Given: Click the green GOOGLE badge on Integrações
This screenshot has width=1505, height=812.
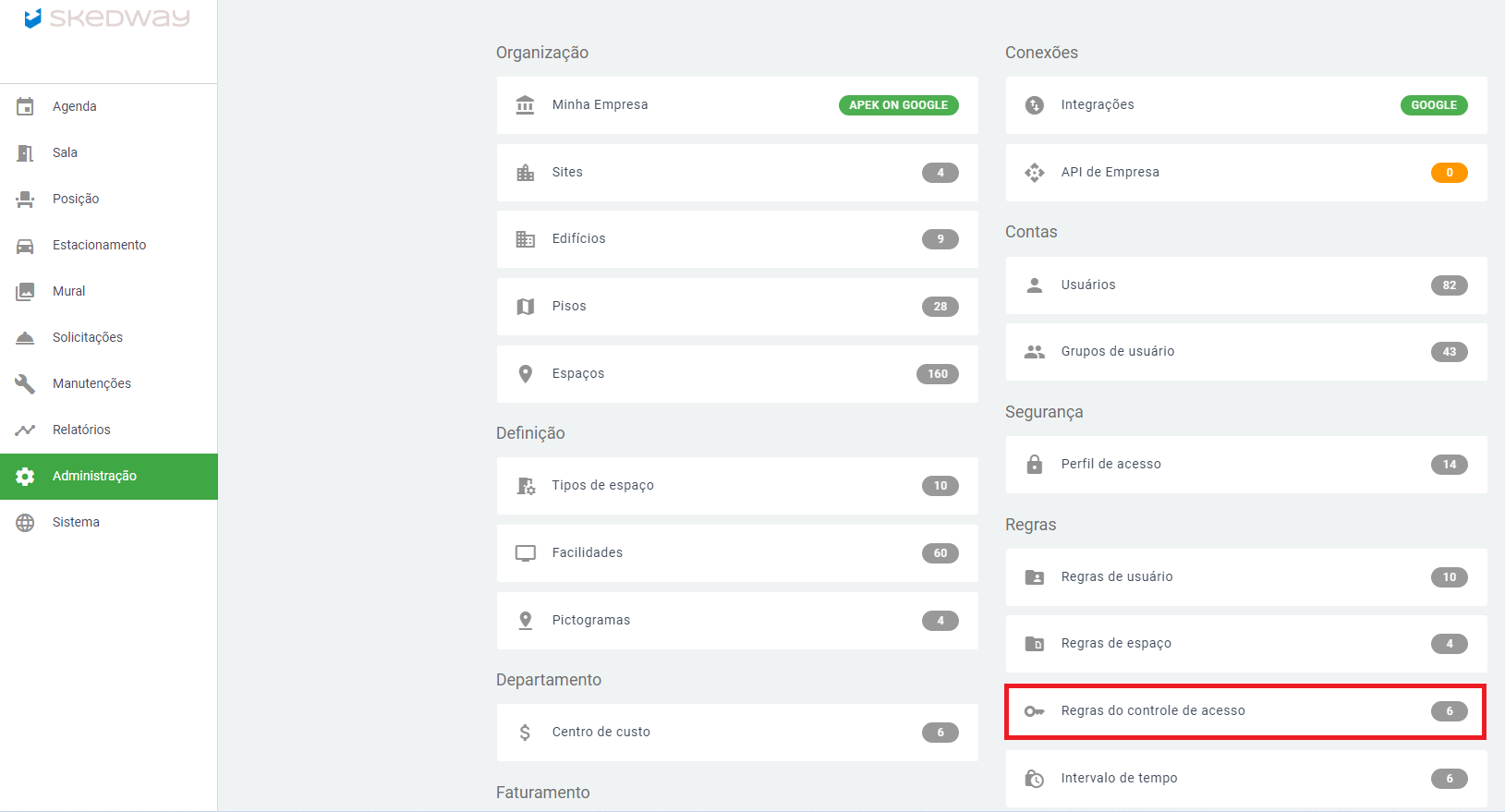Looking at the screenshot, I should click(1433, 105).
